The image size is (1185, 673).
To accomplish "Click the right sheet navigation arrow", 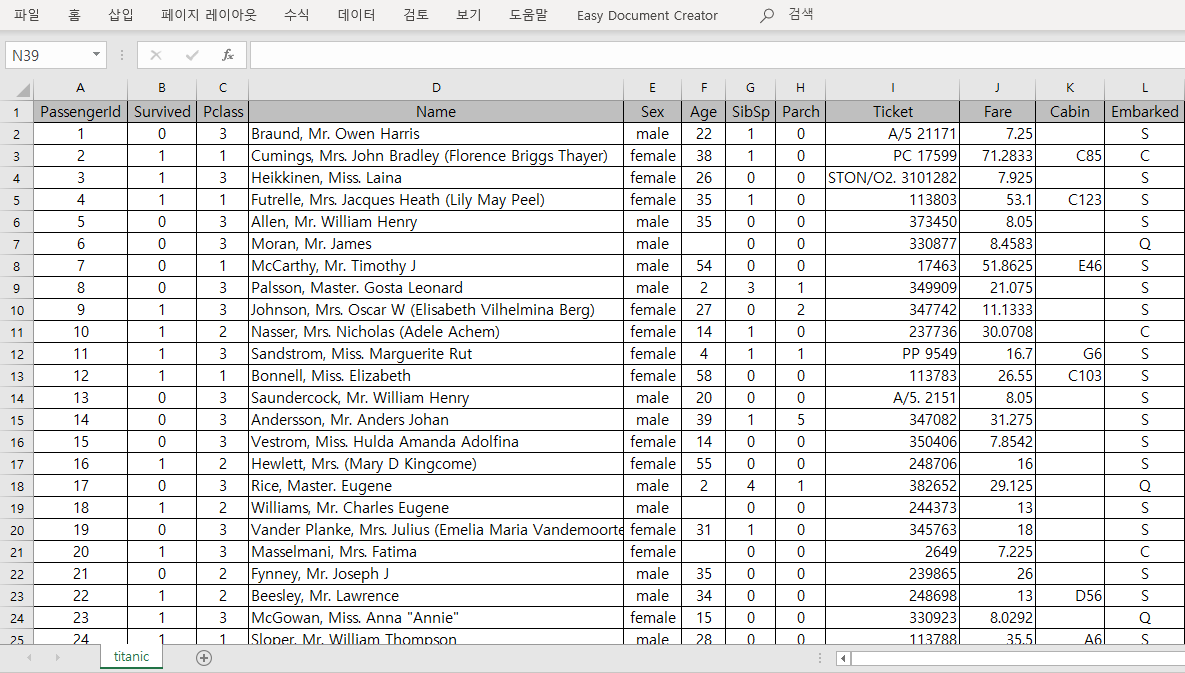I will coord(58,658).
